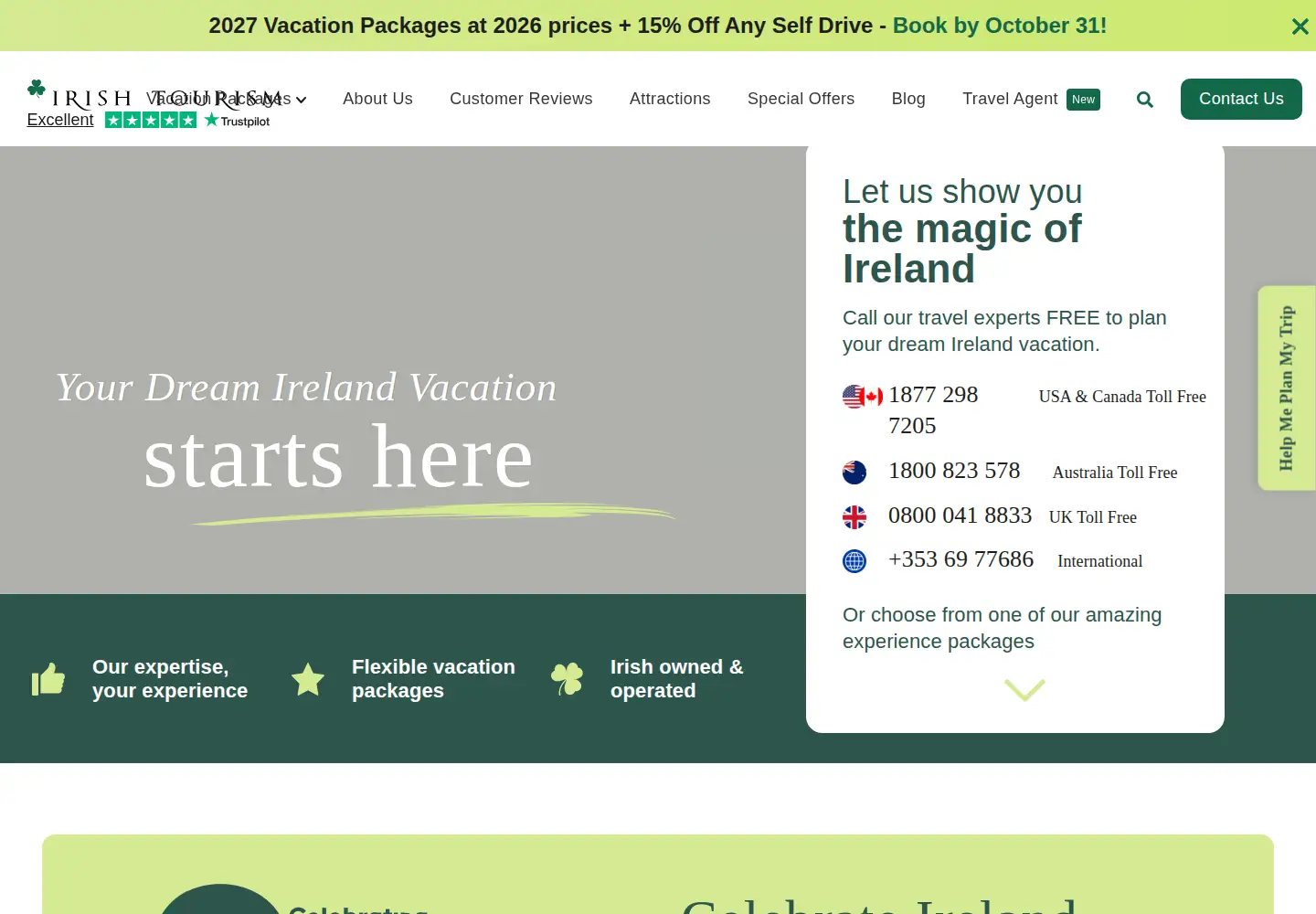Click the 'Your Dream Ireland Vacation' heading
The height and width of the screenshot is (914, 1316).
click(306, 388)
